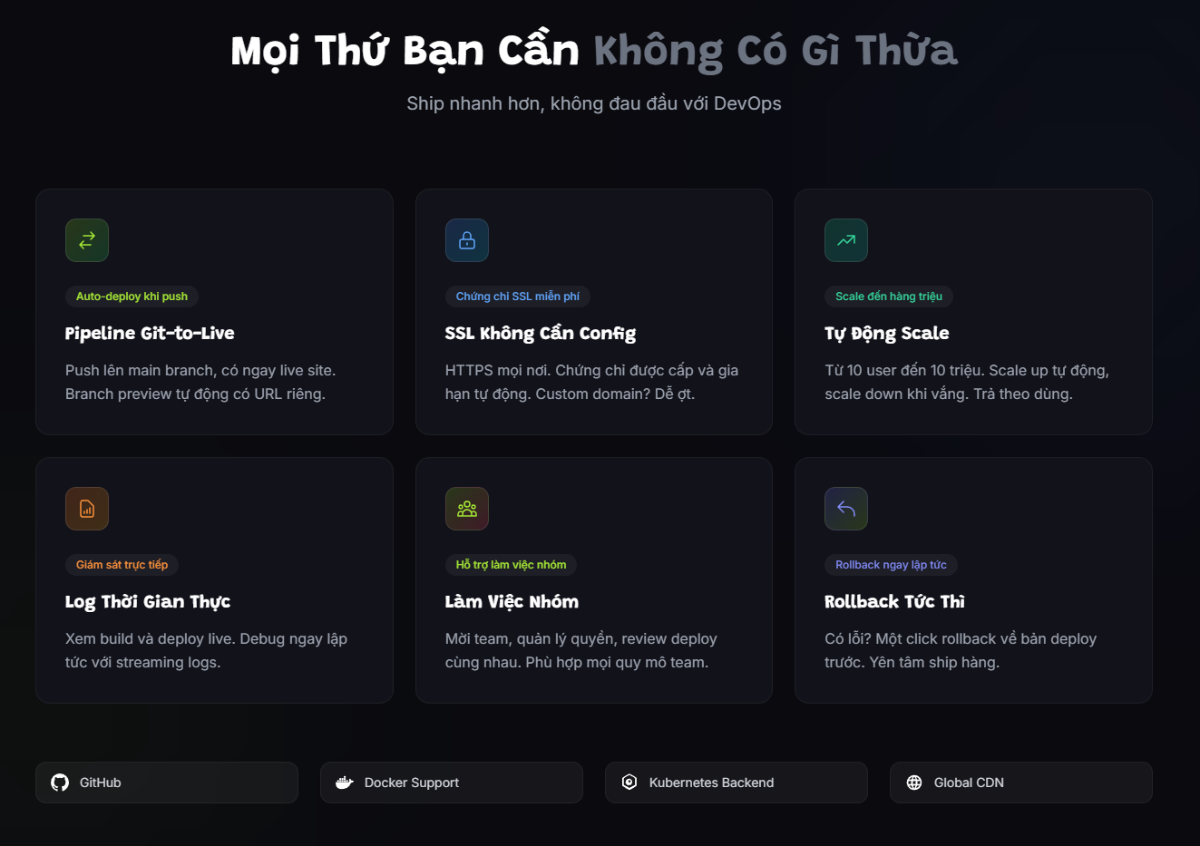Image resolution: width=1200 pixels, height=846 pixels.
Task: Select the "Chứng chỉ SSL miễn phí" tag
Action: tap(518, 297)
